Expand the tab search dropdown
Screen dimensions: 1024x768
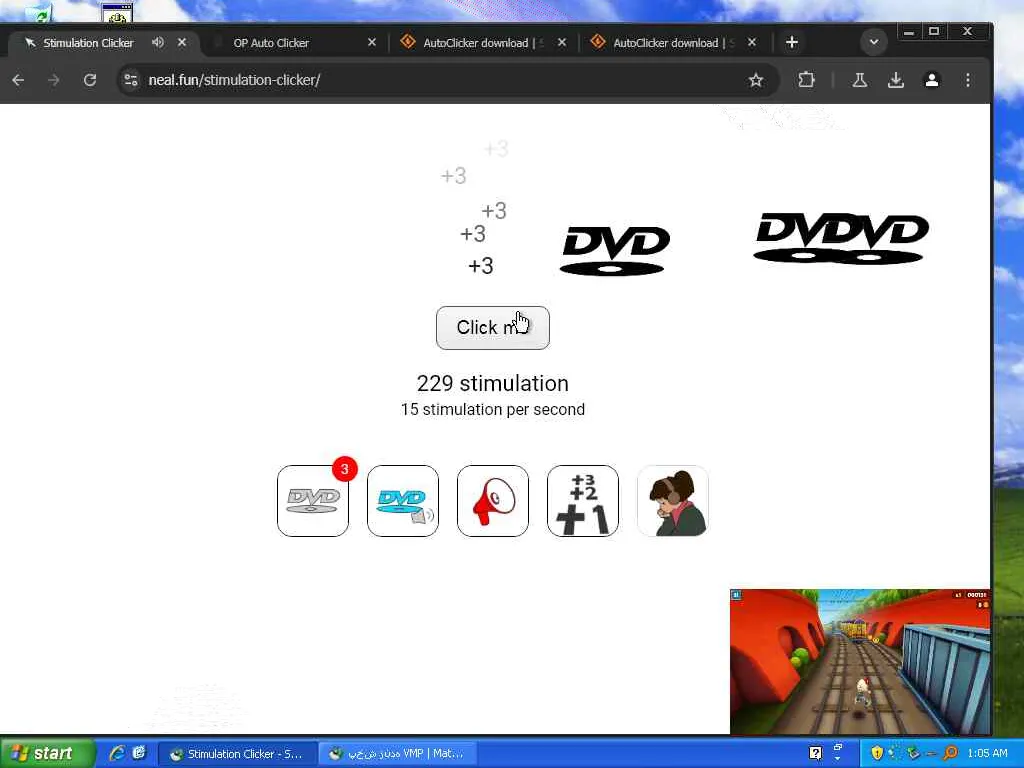pyautogui.click(x=874, y=42)
